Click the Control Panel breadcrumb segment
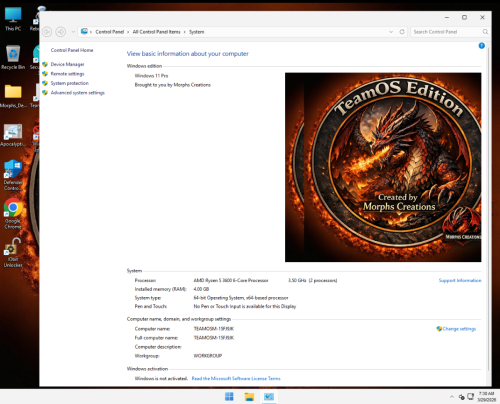This screenshot has height=404, width=500. (110, 32)
